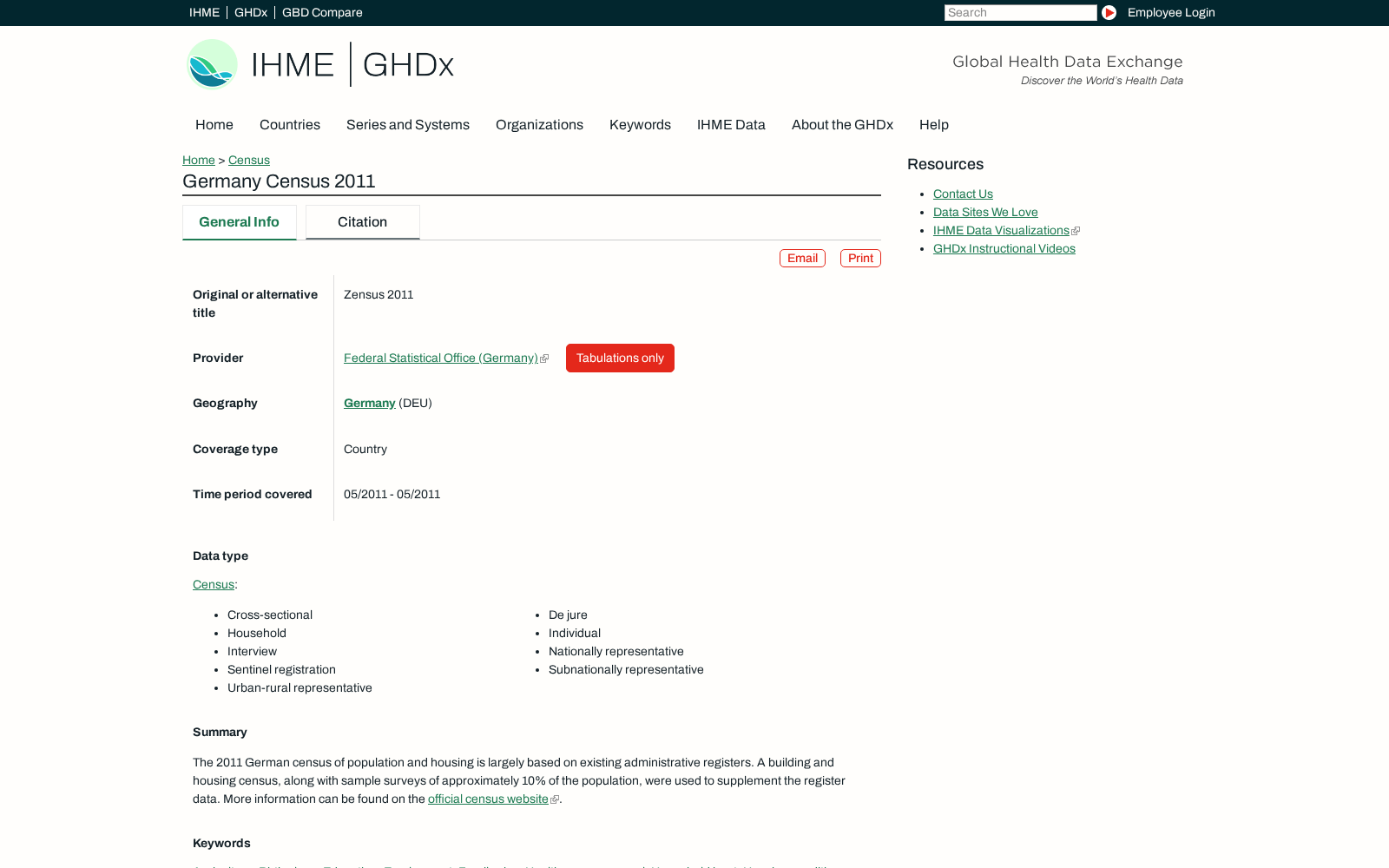Open Federal Statistical Office (Germany) link
This screenshot has height=868, width=1389.
pos(441,358)
